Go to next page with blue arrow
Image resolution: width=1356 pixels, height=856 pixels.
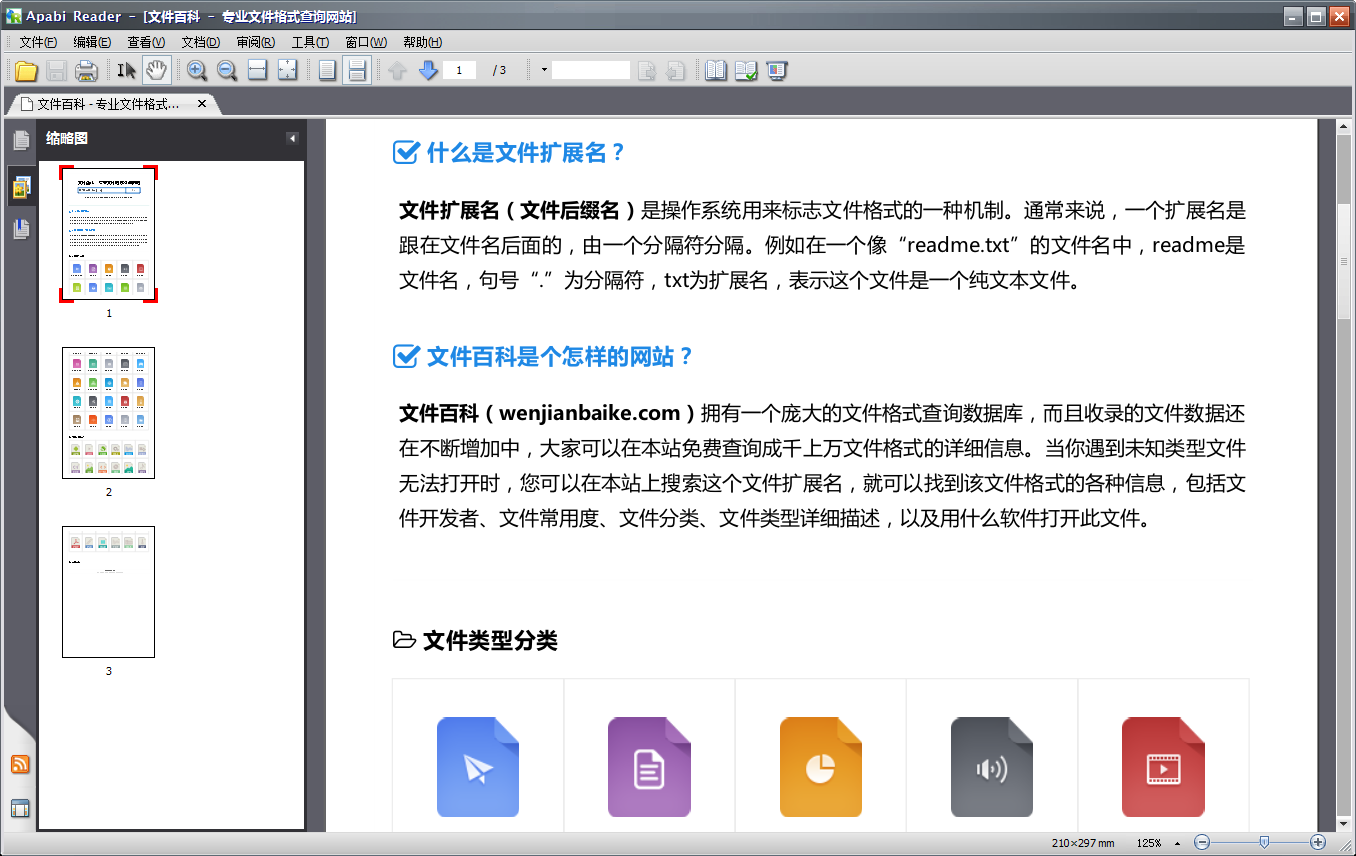click(x=427, y=70)
